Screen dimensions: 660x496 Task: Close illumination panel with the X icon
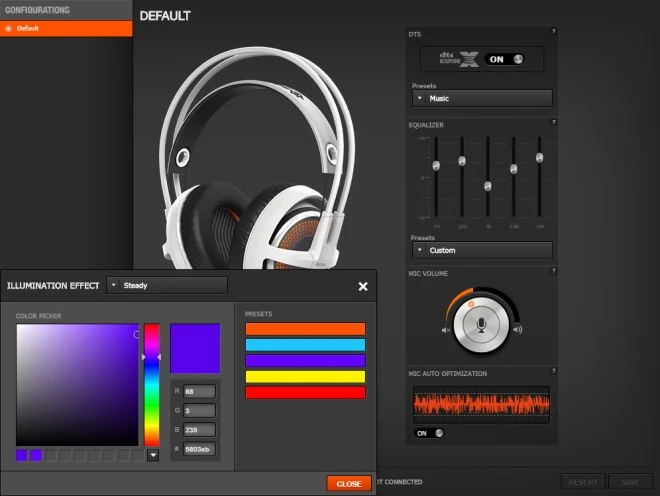pyautogui.click(x=363, y=286)
